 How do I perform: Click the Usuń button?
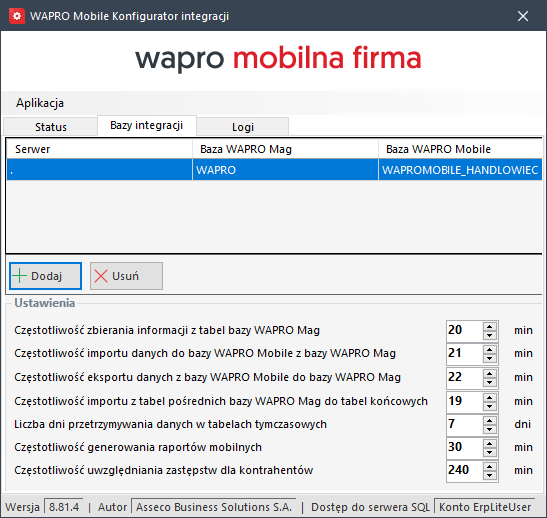coord(126,276)
